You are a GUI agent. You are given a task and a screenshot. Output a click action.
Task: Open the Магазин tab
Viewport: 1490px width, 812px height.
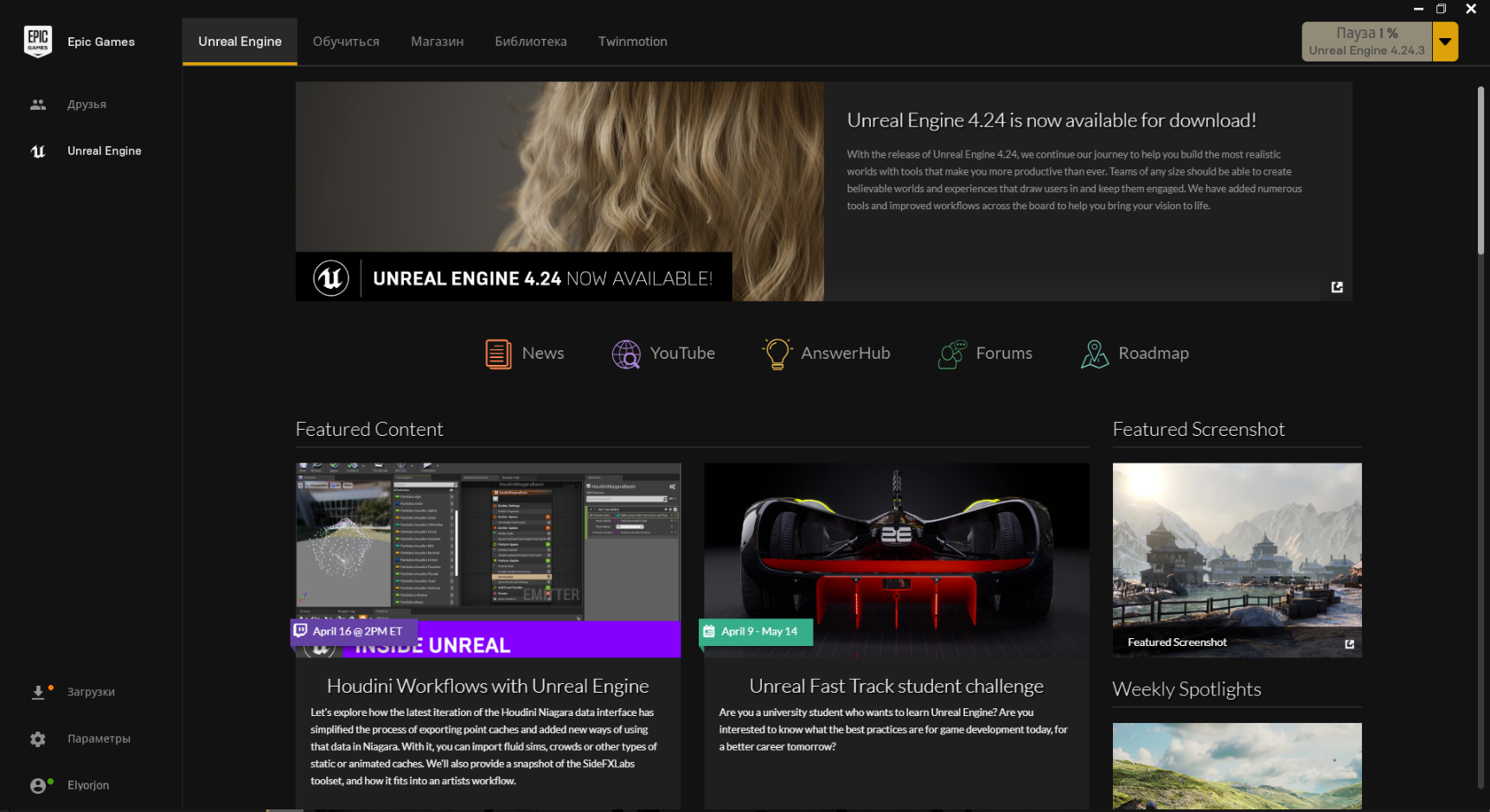[438, 42]
